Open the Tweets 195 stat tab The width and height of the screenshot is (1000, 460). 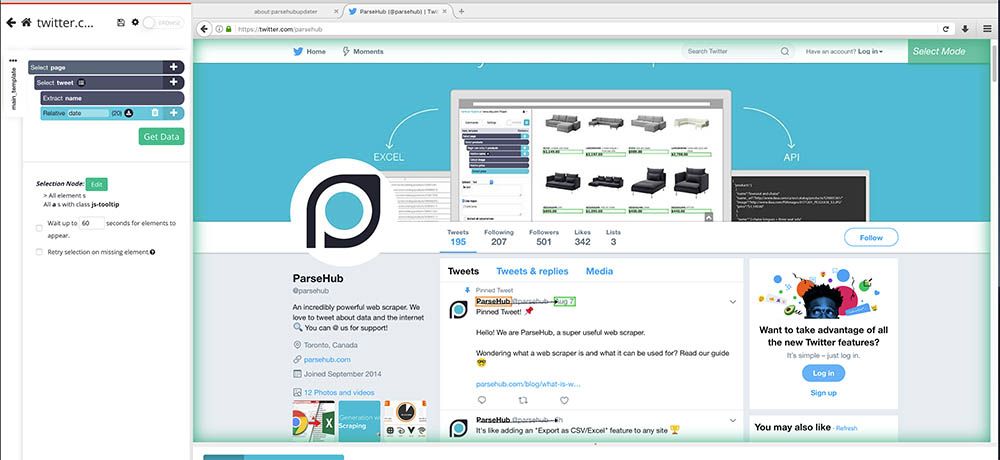[458, 237]
